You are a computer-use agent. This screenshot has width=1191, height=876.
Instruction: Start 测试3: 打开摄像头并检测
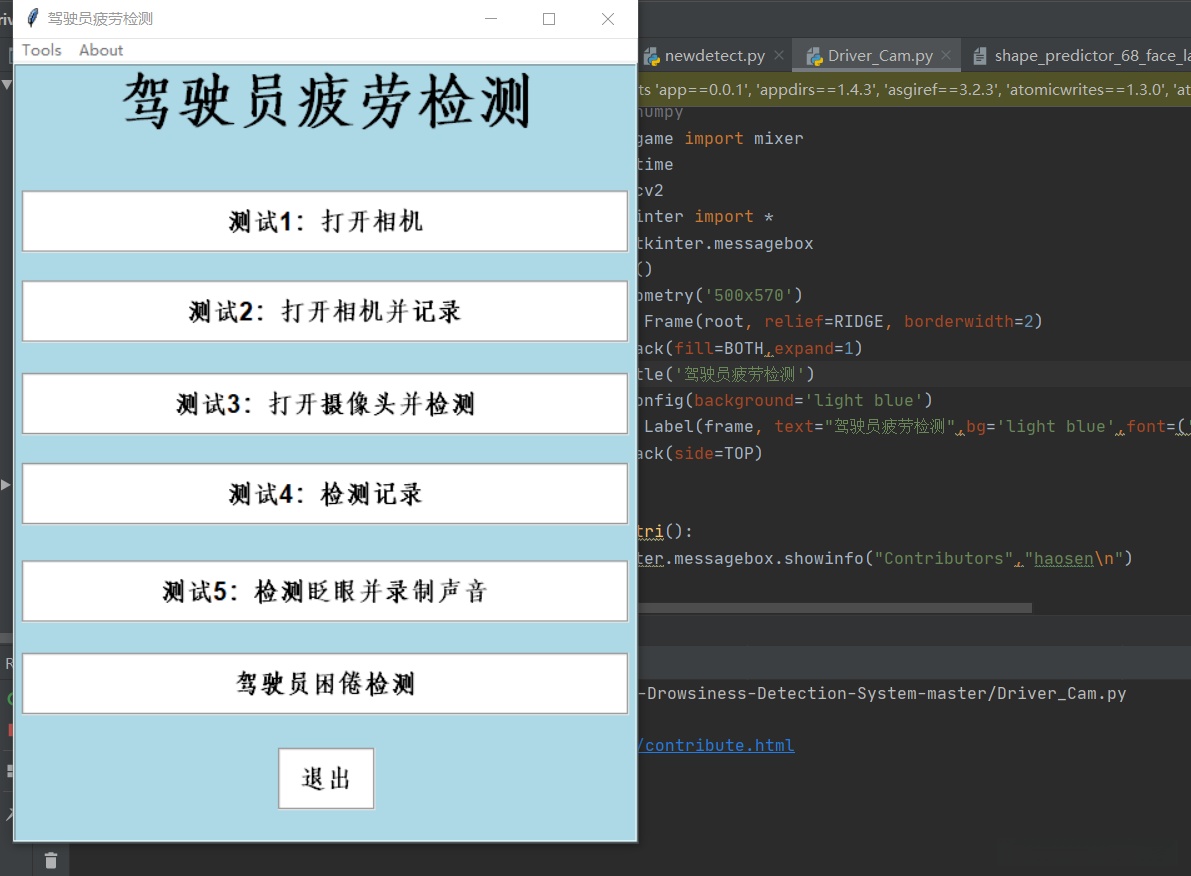click(325, 403)
